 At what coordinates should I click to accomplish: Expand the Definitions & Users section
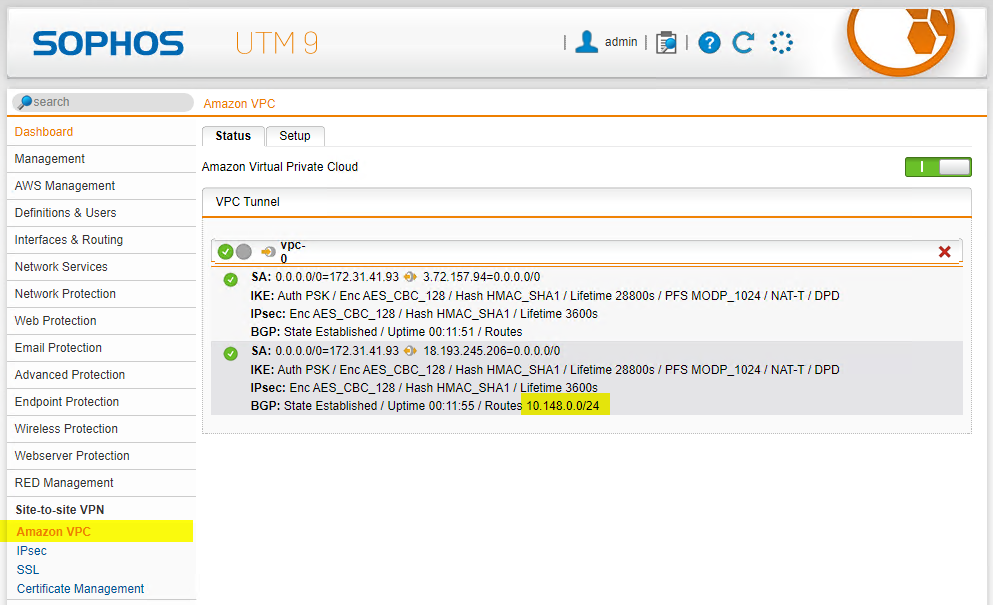coord(66,213)
